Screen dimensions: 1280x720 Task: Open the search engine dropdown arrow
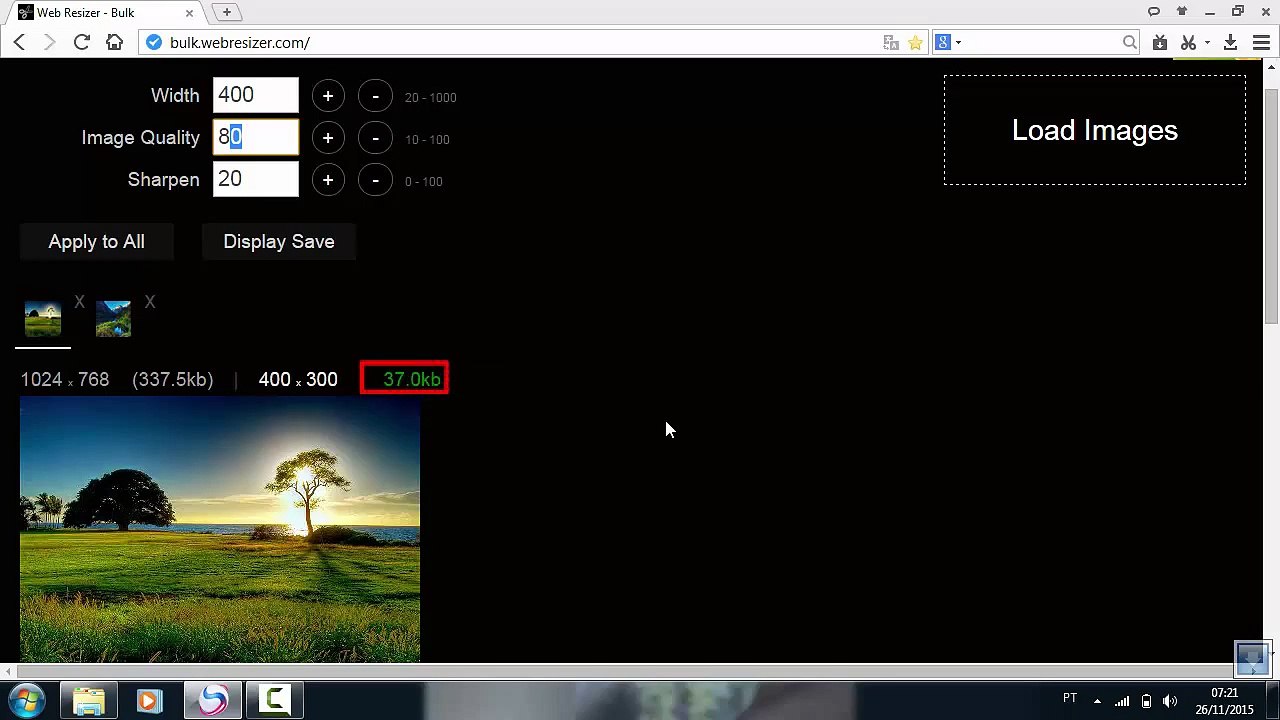(958, 42)
